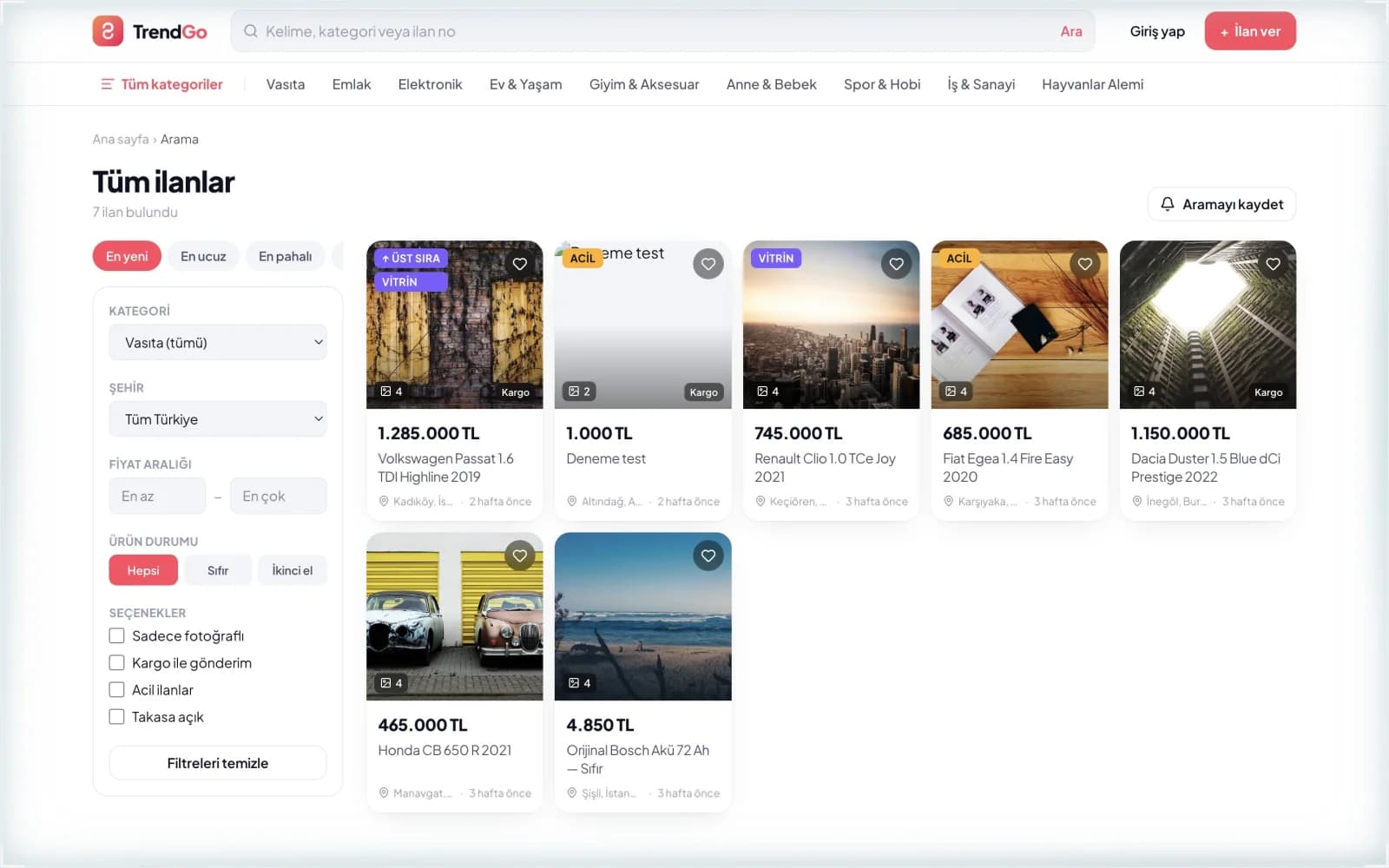Check the Acil ilanlar option
Image resolution: width=1389 pixels, height=868 pixels.
point(116,690)
